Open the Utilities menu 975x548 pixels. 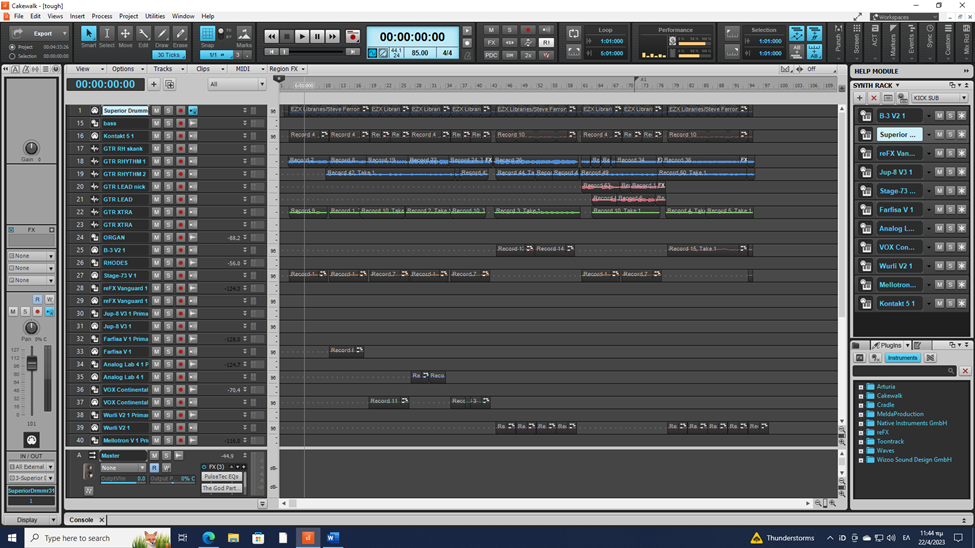[x=155, y=16]
